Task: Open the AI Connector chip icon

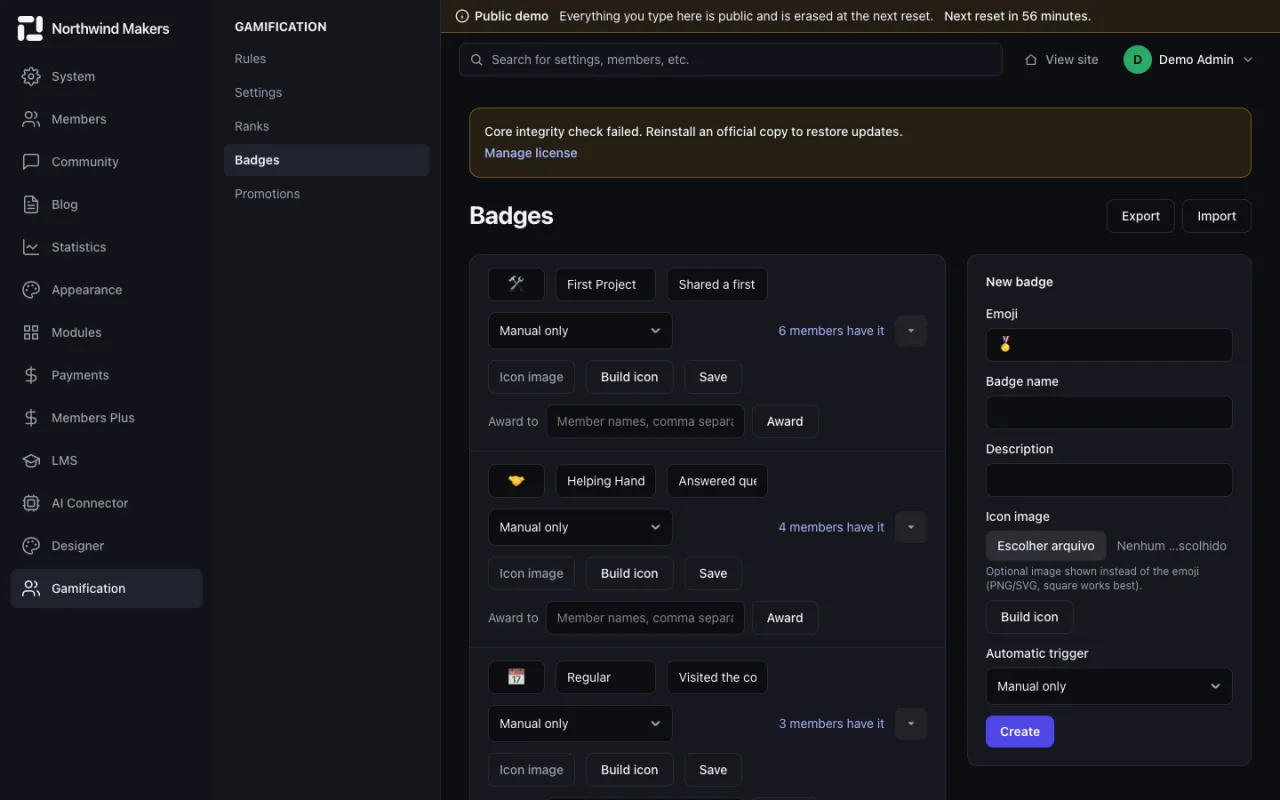Action: 31,503
